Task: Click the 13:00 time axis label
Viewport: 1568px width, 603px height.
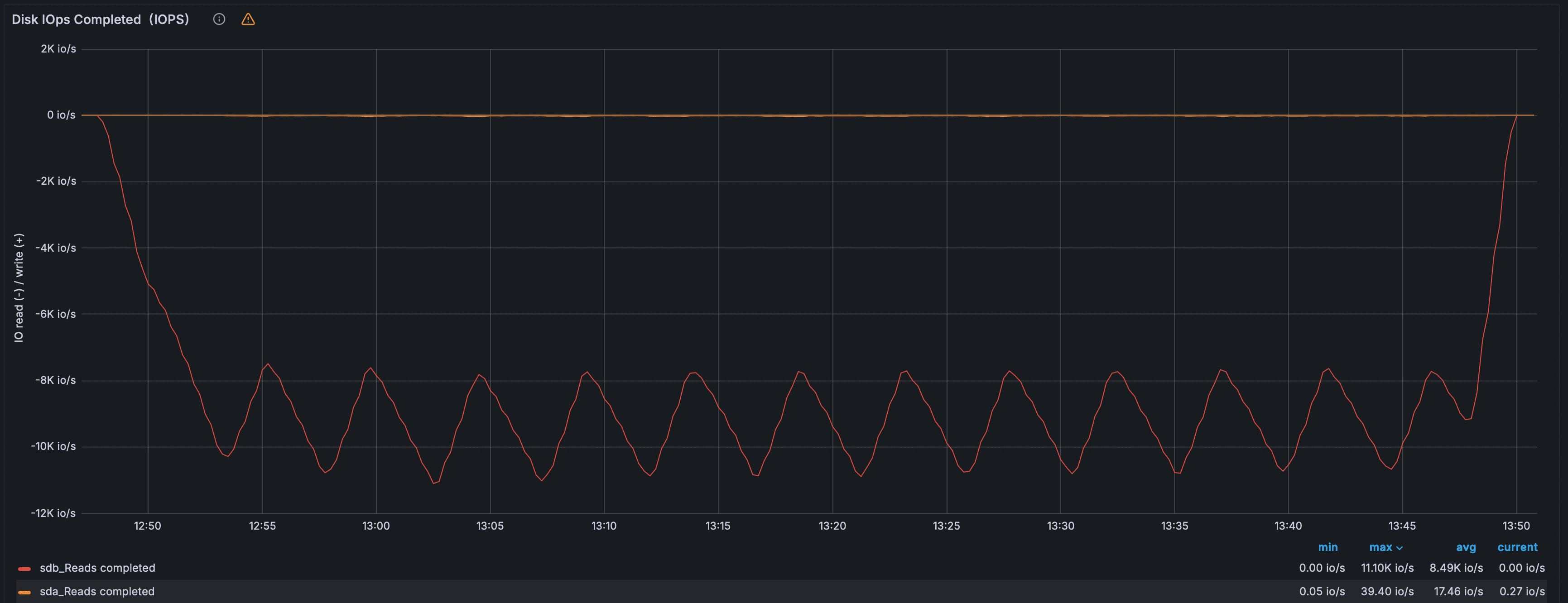Action: pyautogui.click(x=375, y=526)
